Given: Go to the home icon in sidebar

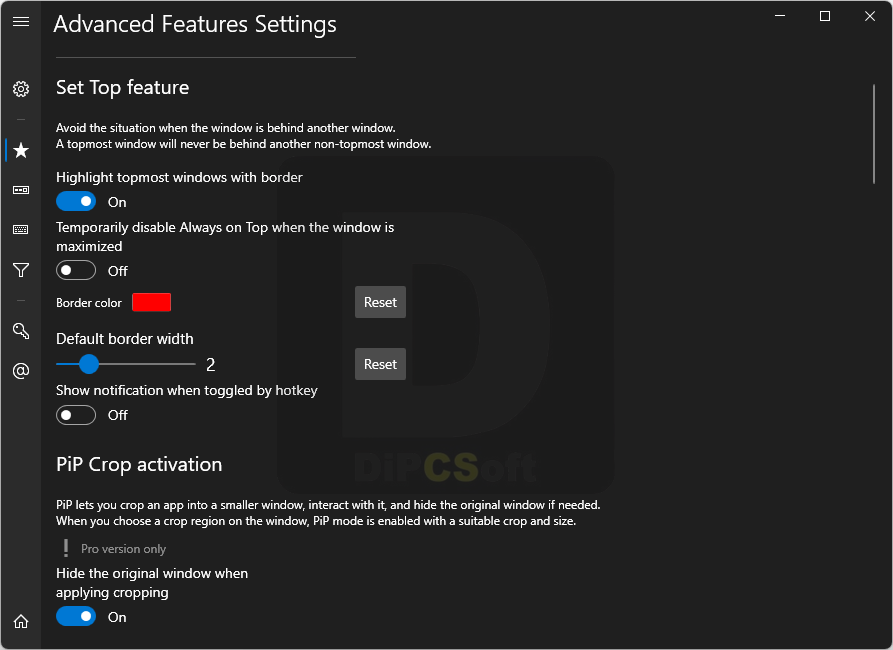Looking at the screenshot, I should coord(21,622).
